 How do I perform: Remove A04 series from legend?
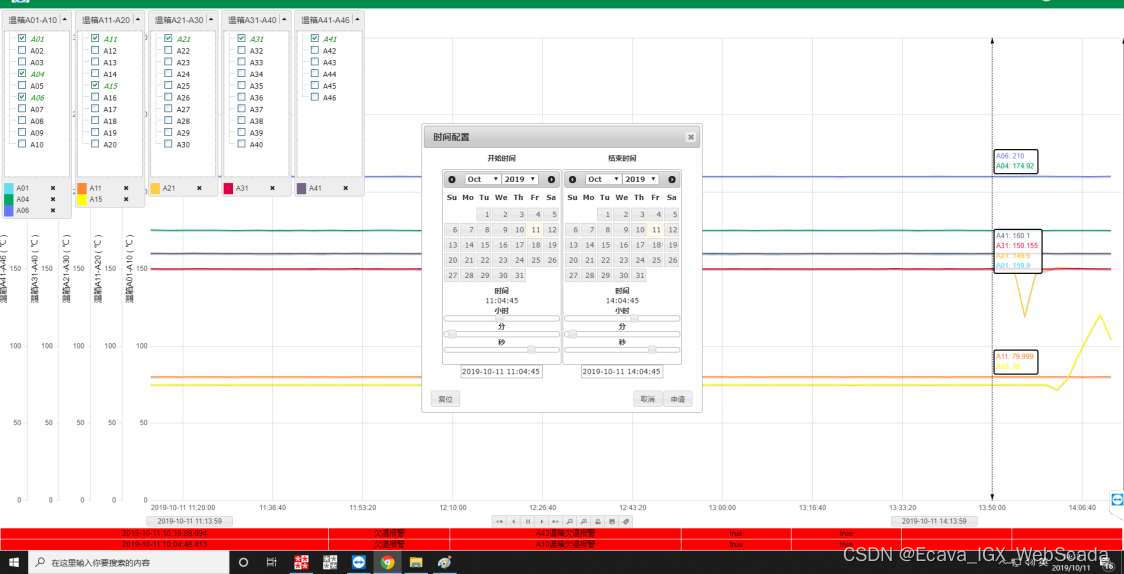click(52, 199)
